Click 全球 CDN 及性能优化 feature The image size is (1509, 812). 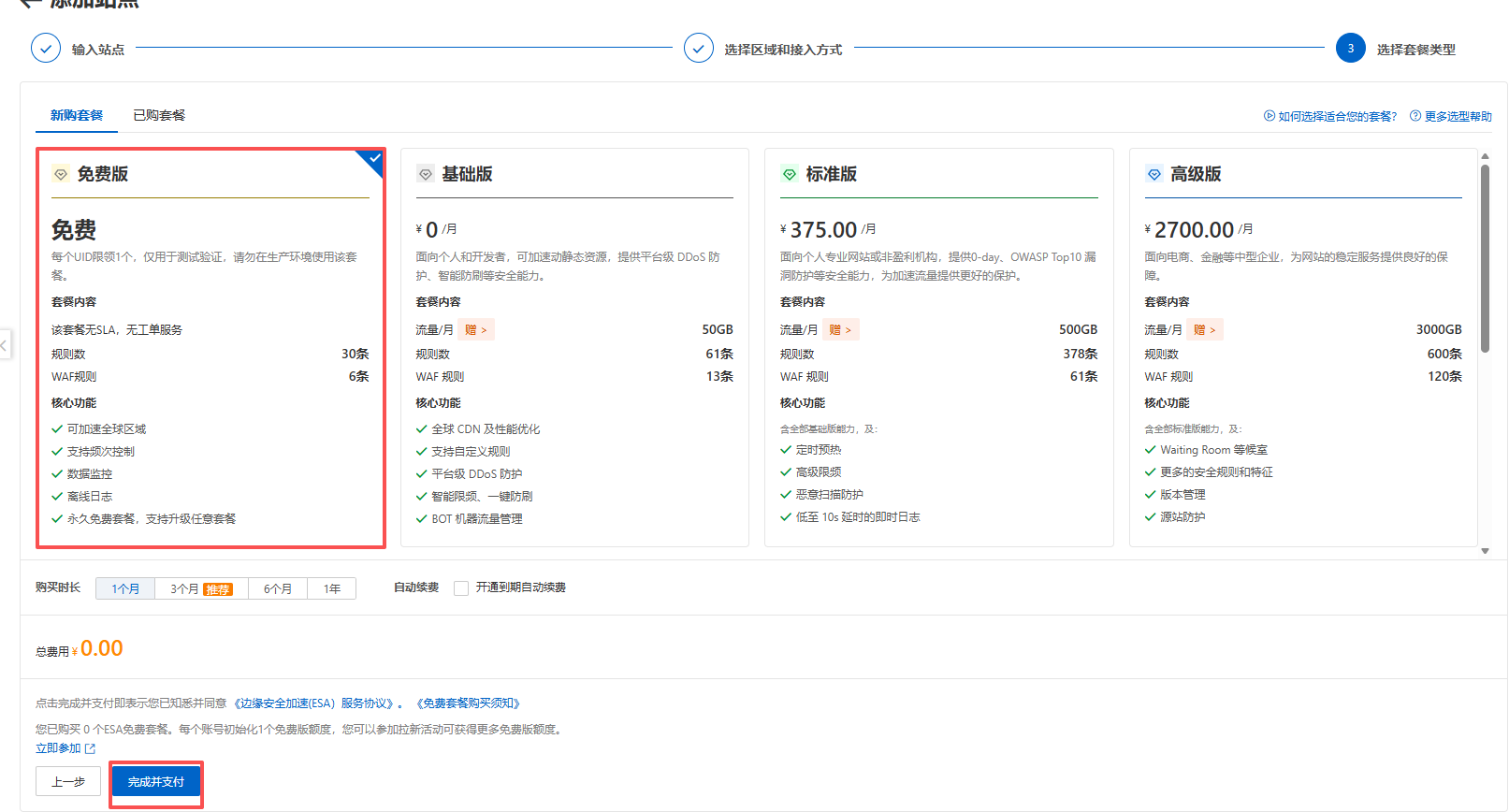point(486,429)
